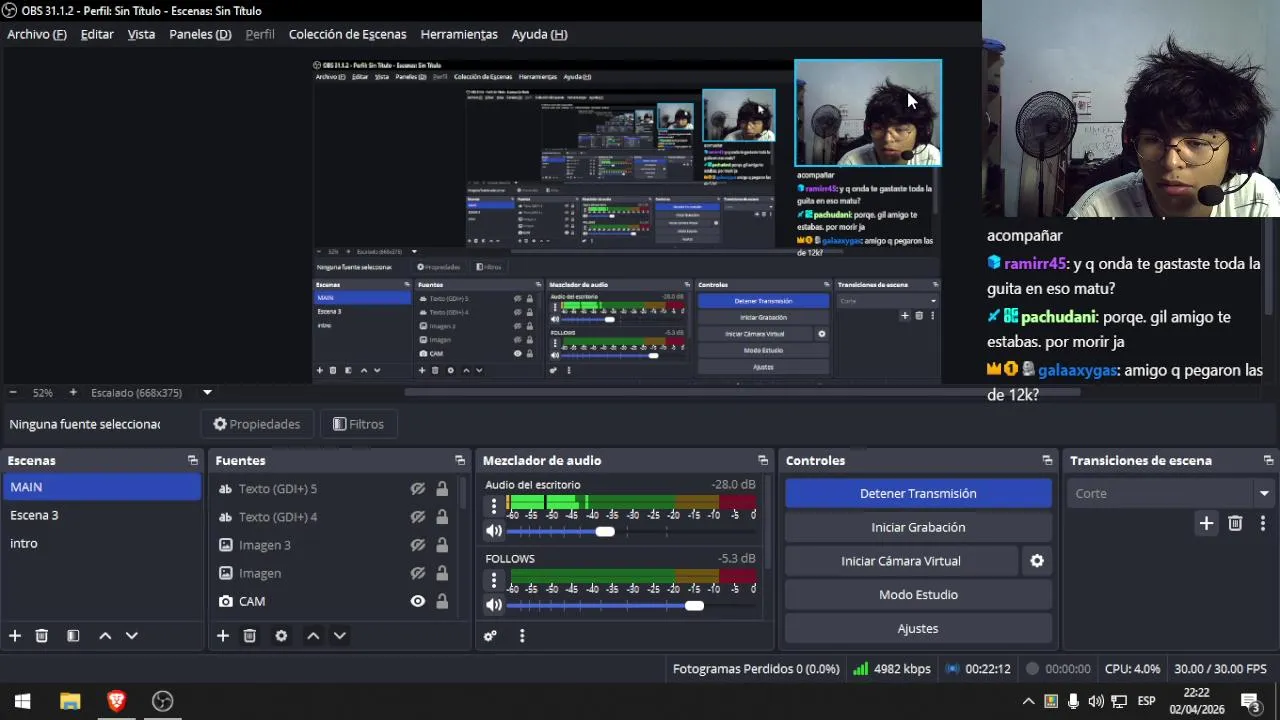The height and width of the screenshot is (720, 1280).
Task: Open Propiedades for selected source
Action: pos(257,424)
